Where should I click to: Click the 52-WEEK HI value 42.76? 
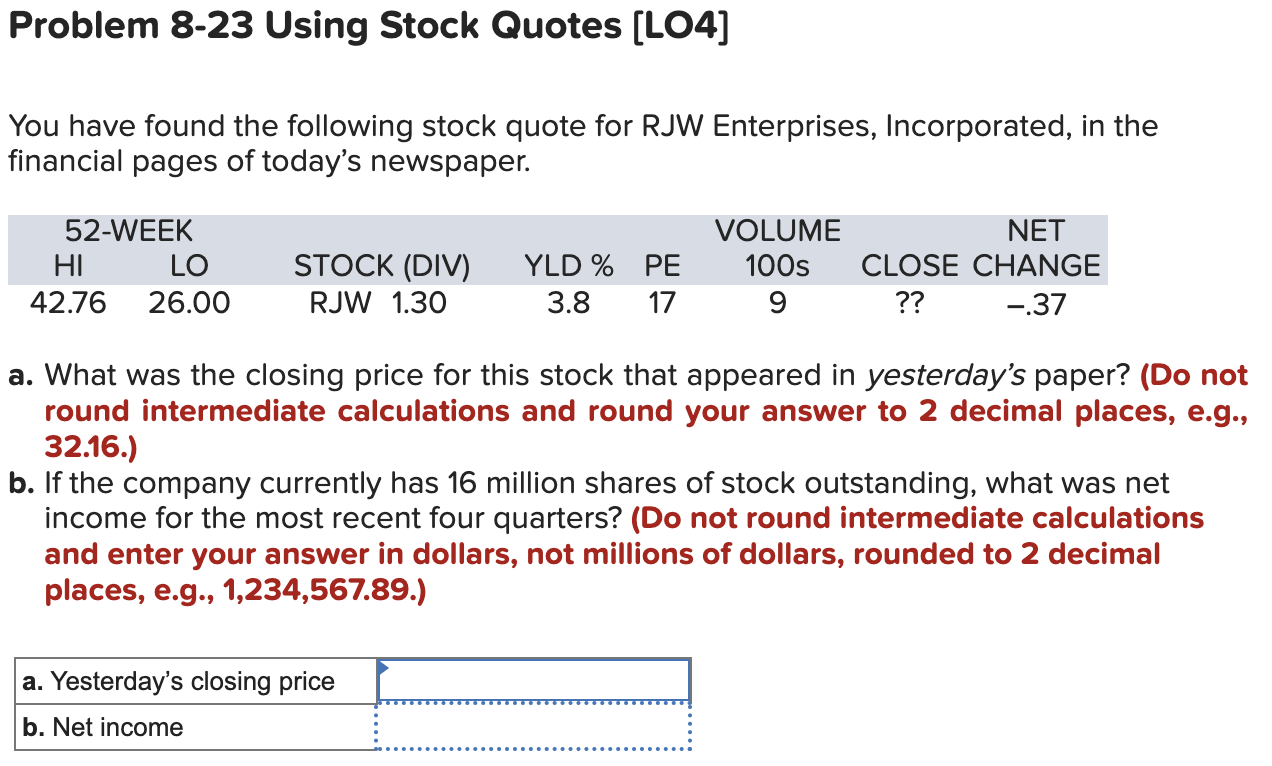(x=69, y=303)
